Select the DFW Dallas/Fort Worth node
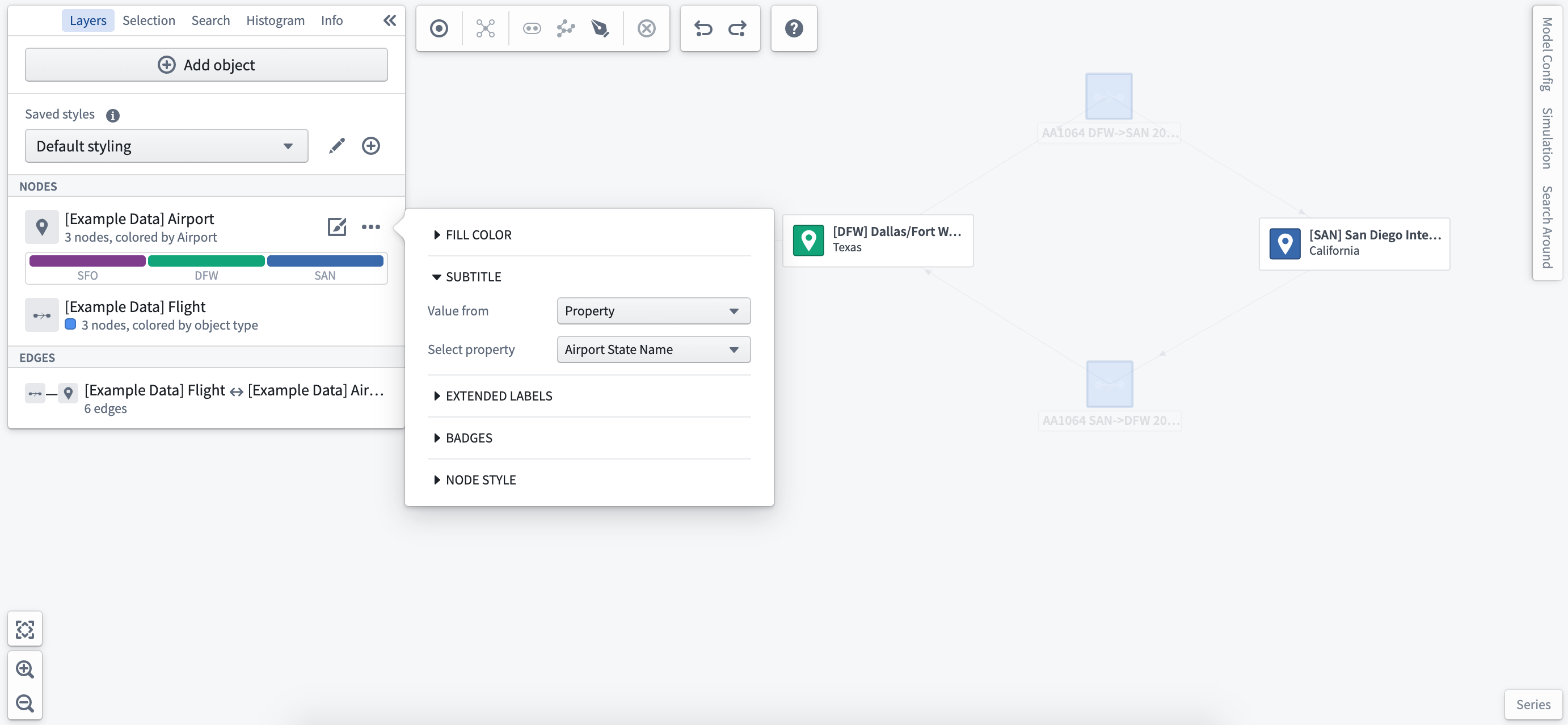1568x725 pixels. (878, 241)
